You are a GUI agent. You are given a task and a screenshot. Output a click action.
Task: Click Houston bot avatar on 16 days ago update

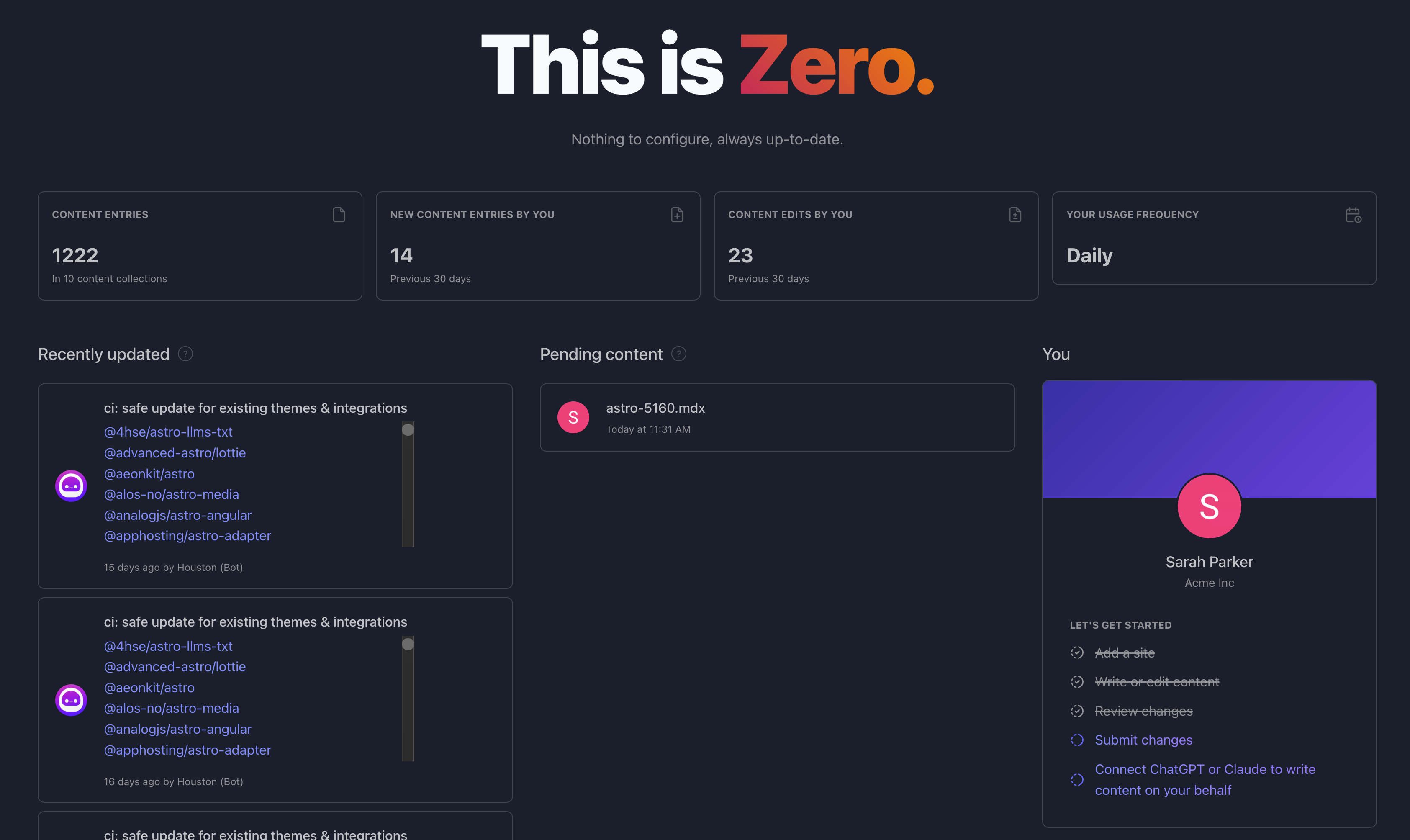[x=71, y=700]
